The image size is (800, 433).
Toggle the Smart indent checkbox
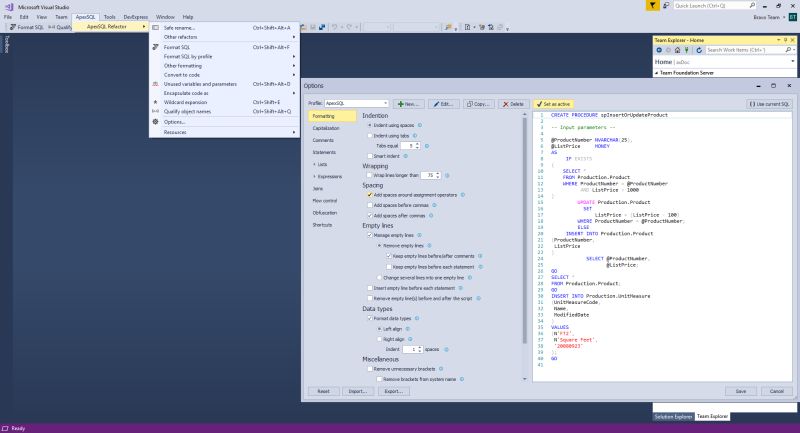370,156
